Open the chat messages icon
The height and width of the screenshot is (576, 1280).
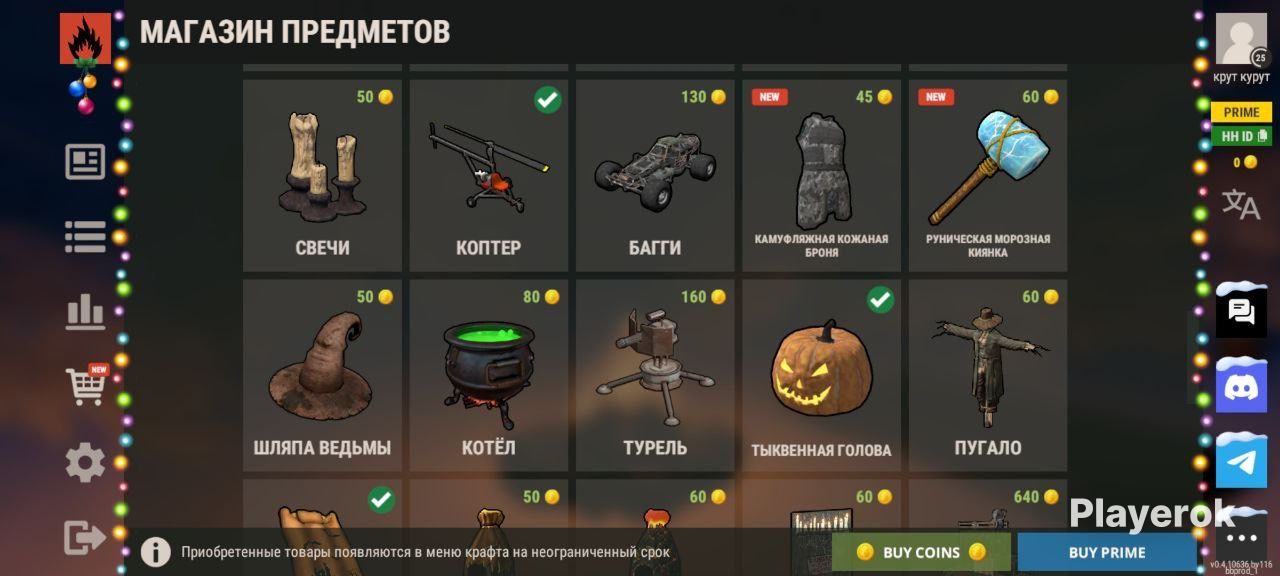(x=1241, y=311)
